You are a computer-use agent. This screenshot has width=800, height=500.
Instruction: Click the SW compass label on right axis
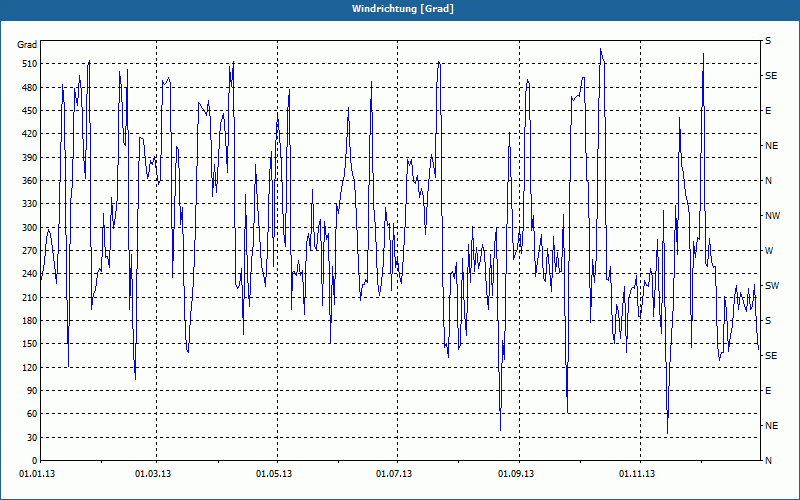(772, 286)
